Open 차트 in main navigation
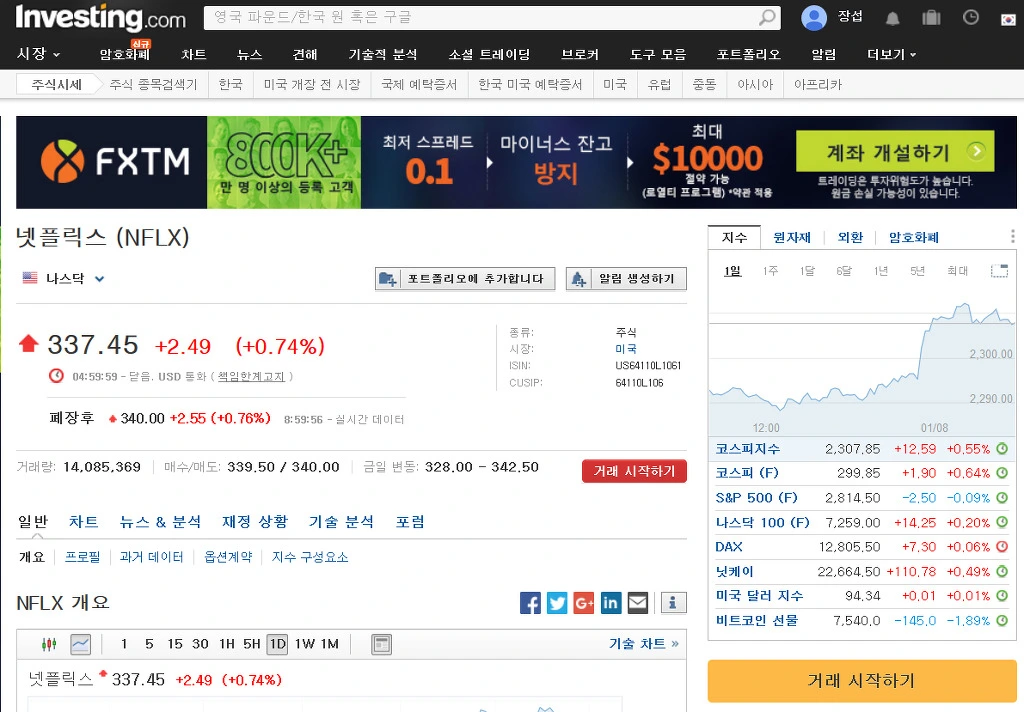1024x712 pixels. coord(194,55)
